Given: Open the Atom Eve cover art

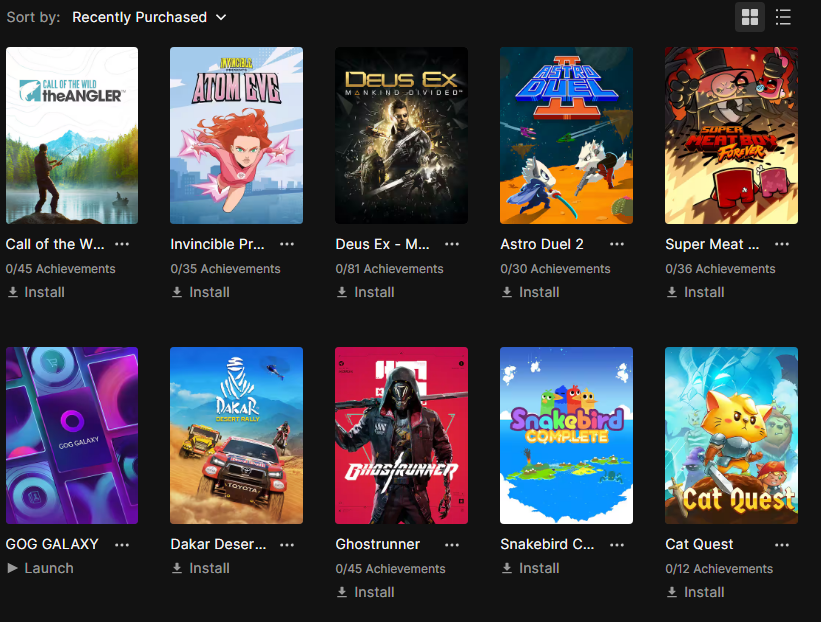Looking at the screenshot, I should [x=237, y=136].
